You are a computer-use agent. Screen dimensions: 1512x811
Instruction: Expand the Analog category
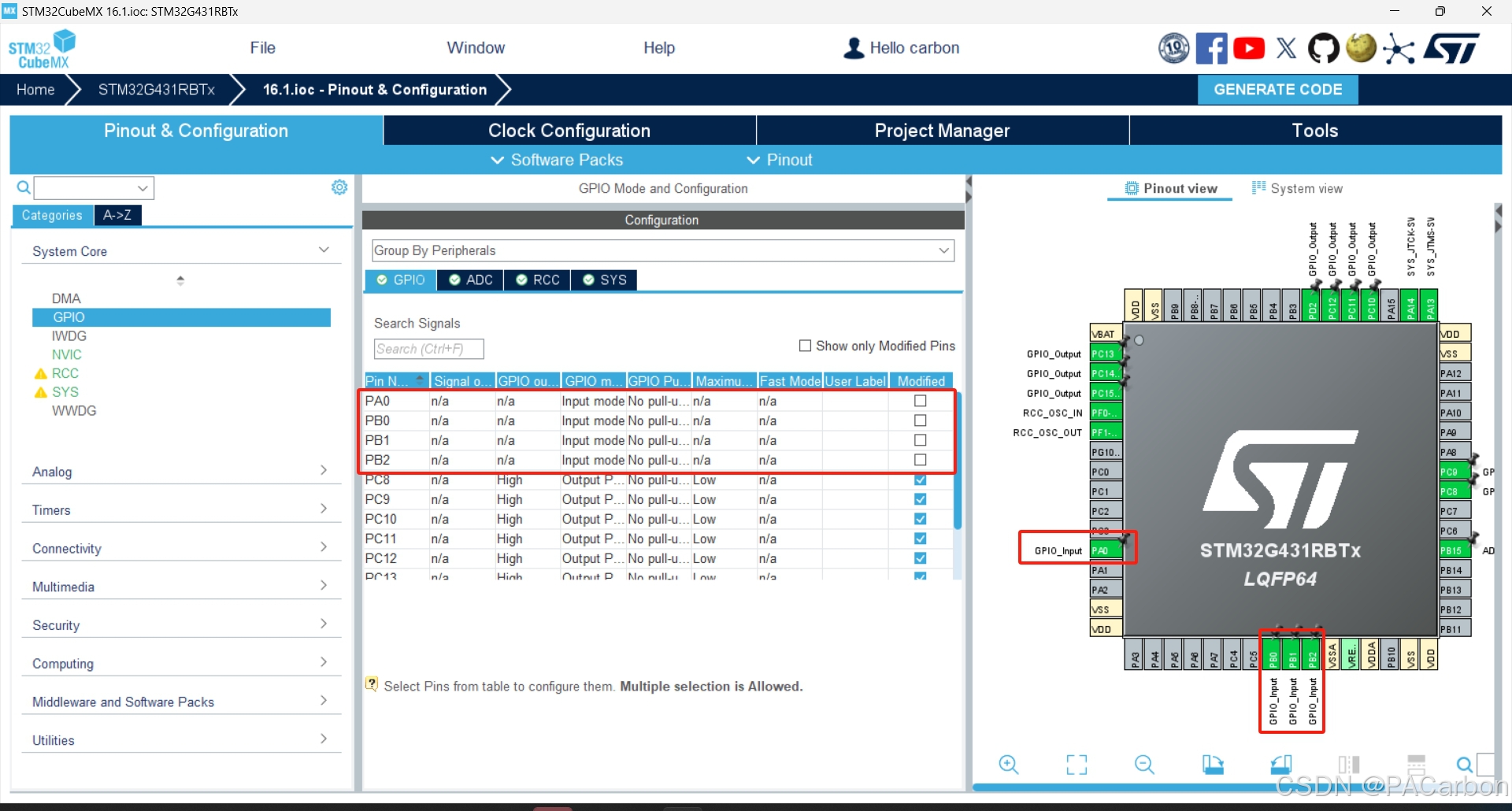180,472
